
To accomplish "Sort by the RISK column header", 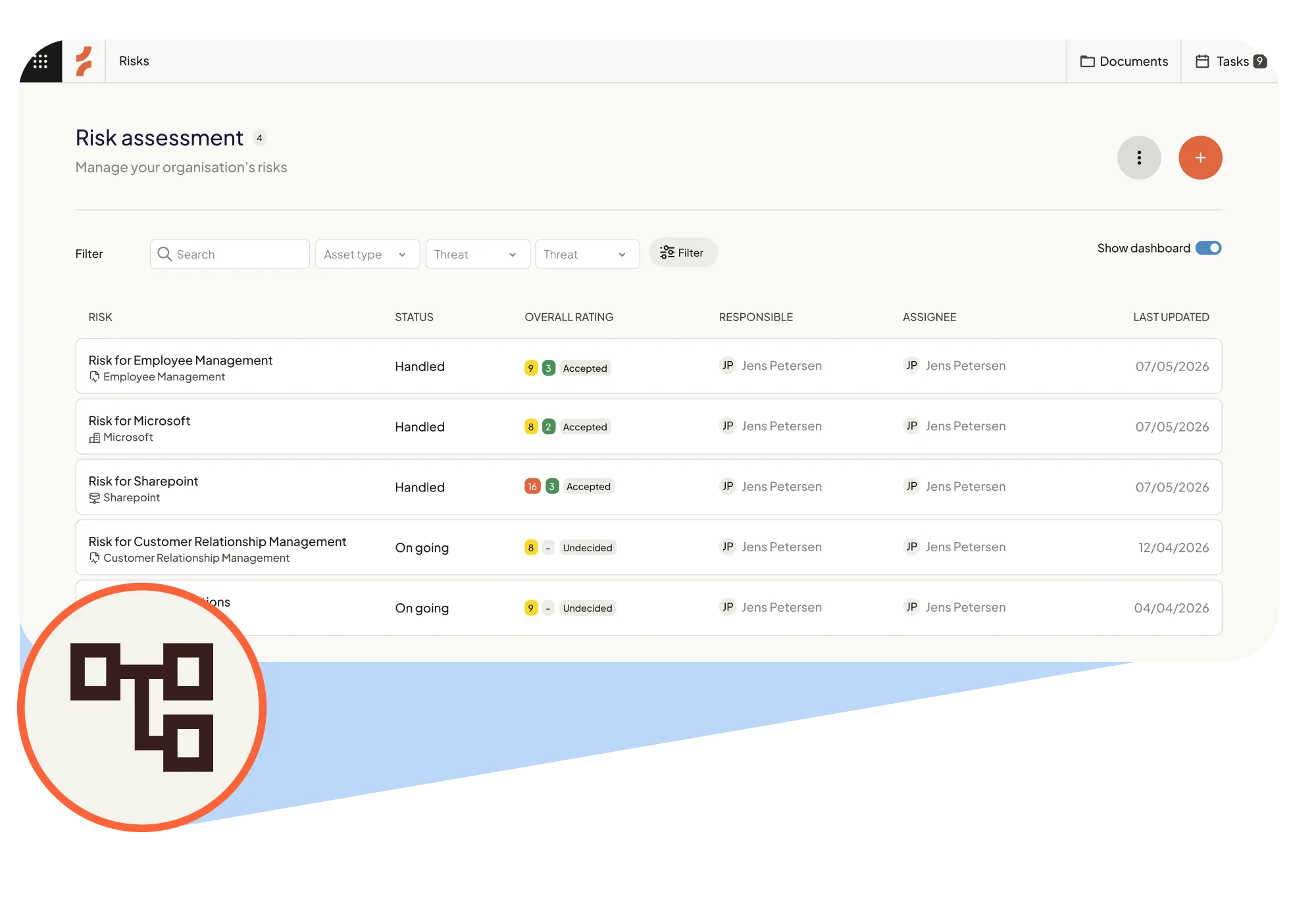I will pos(100,317).
